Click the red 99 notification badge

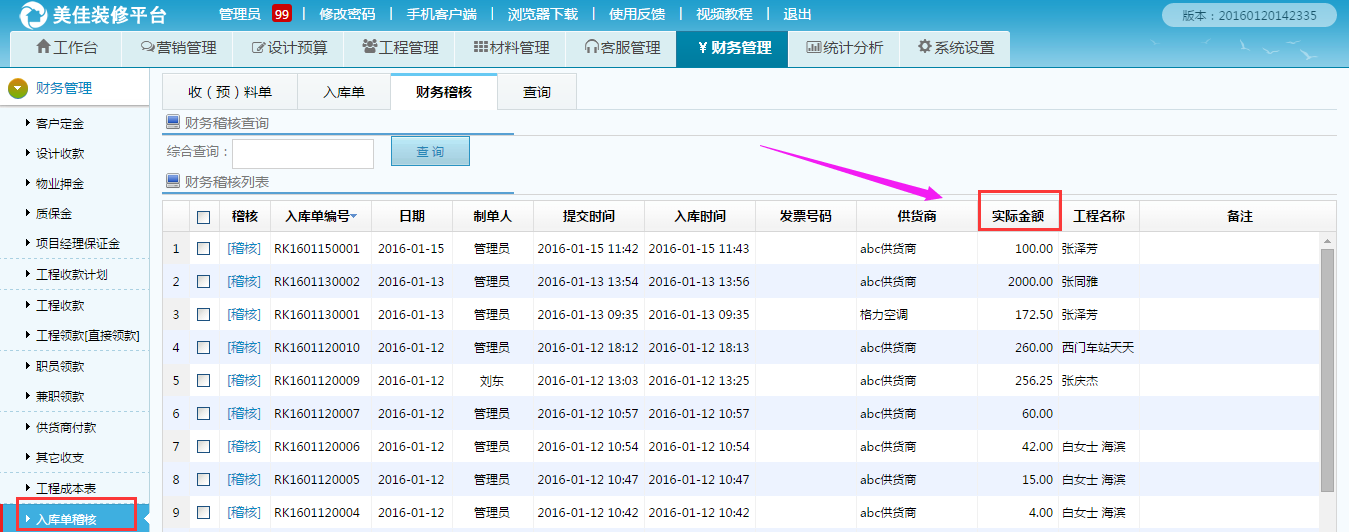tap(281, 14)
